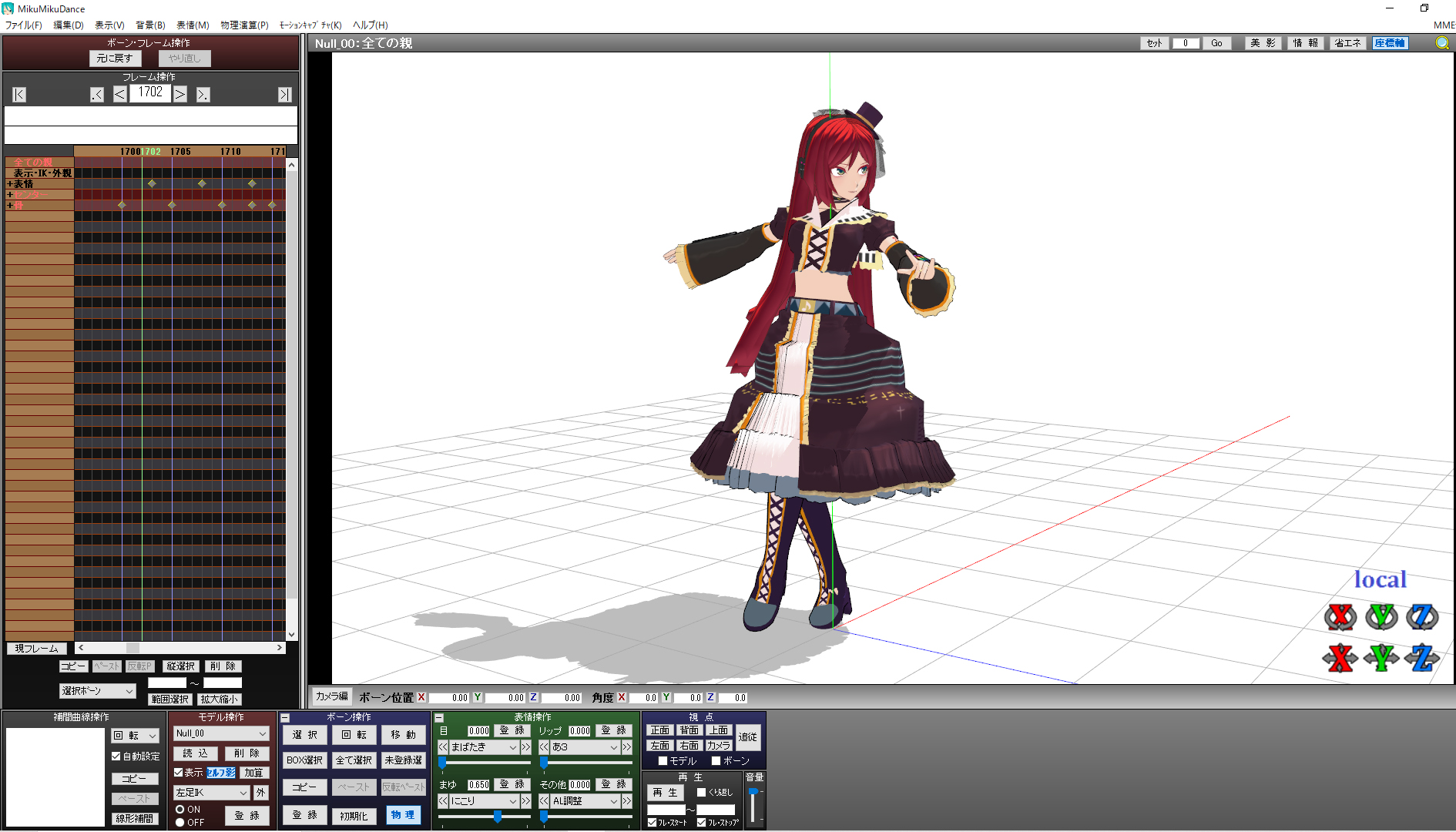Click the 元に戻す undo button
The width and height of the screenshot is (1456, 832).
(x=116, y=59)
